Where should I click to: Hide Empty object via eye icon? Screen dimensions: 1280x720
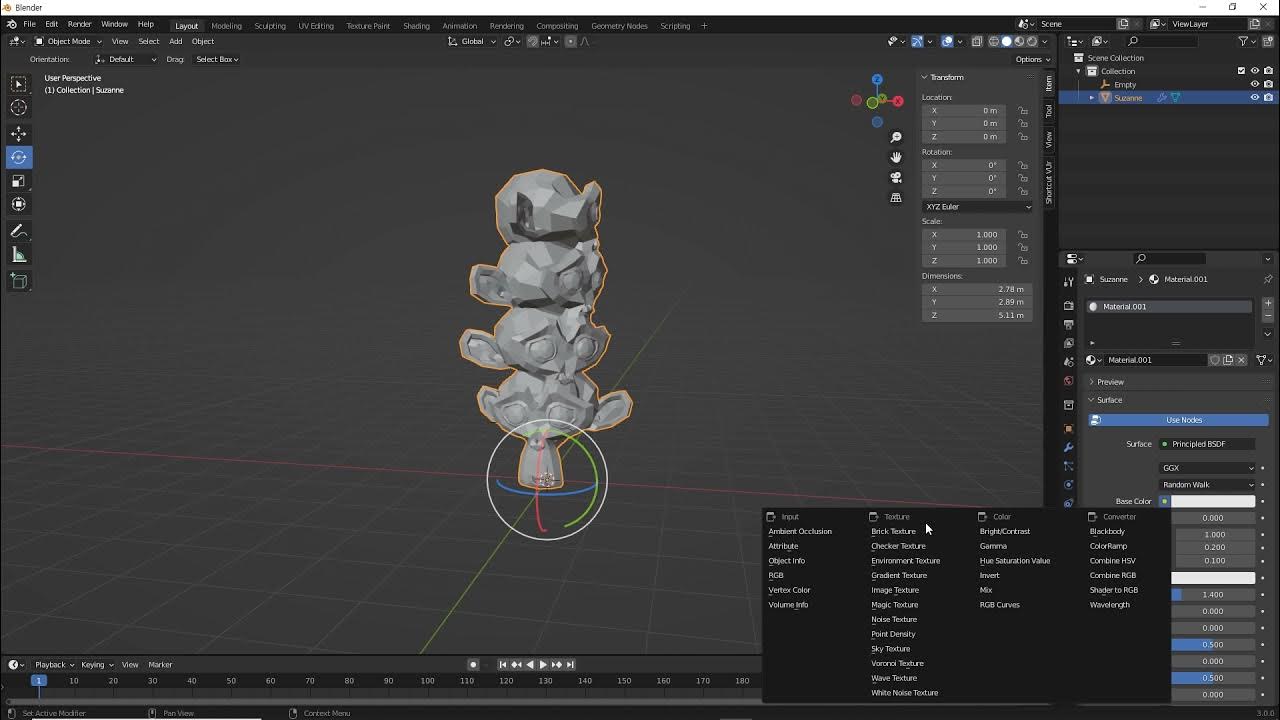pos(1255,84)
